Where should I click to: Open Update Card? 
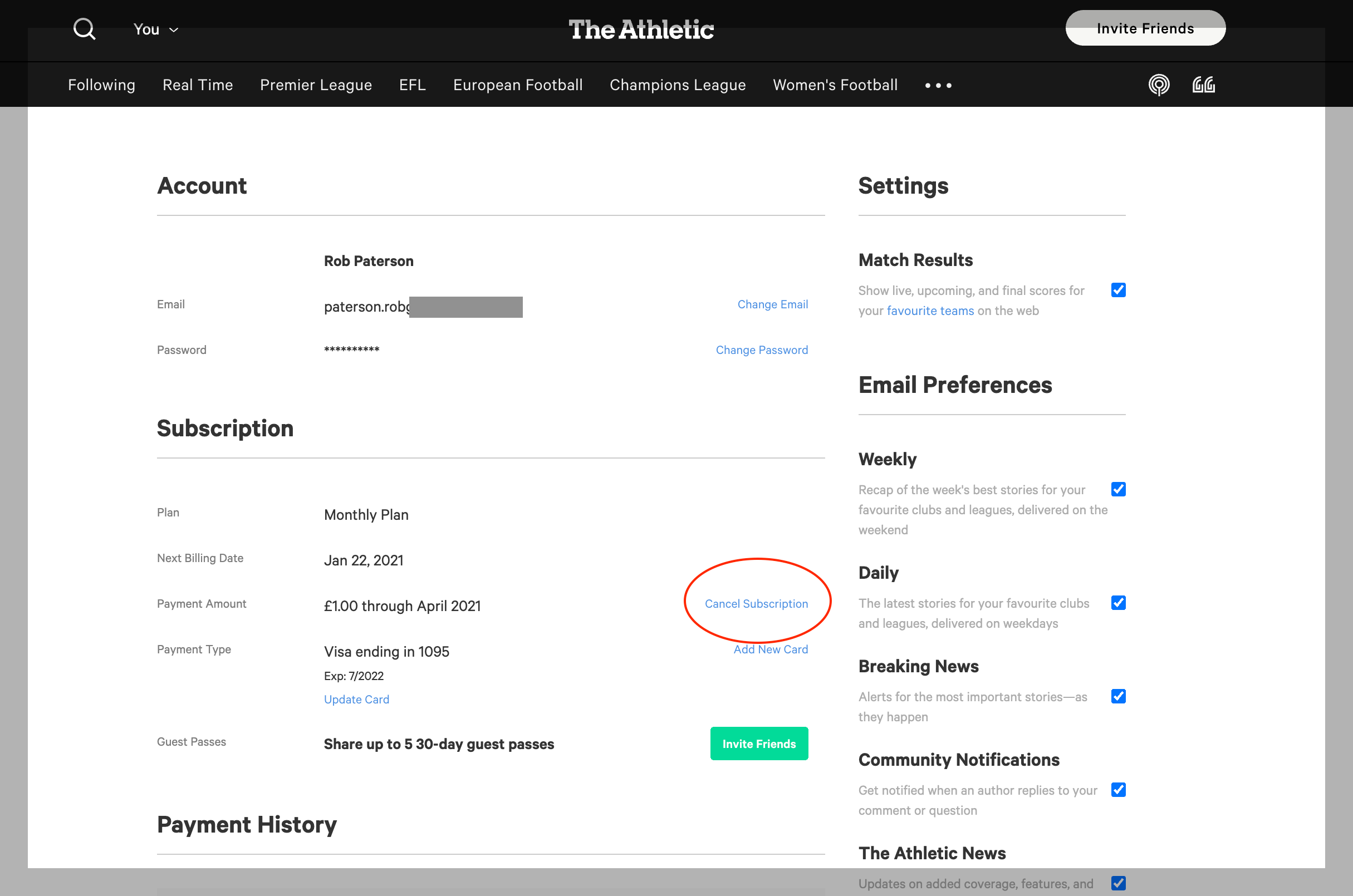point(356,699)
